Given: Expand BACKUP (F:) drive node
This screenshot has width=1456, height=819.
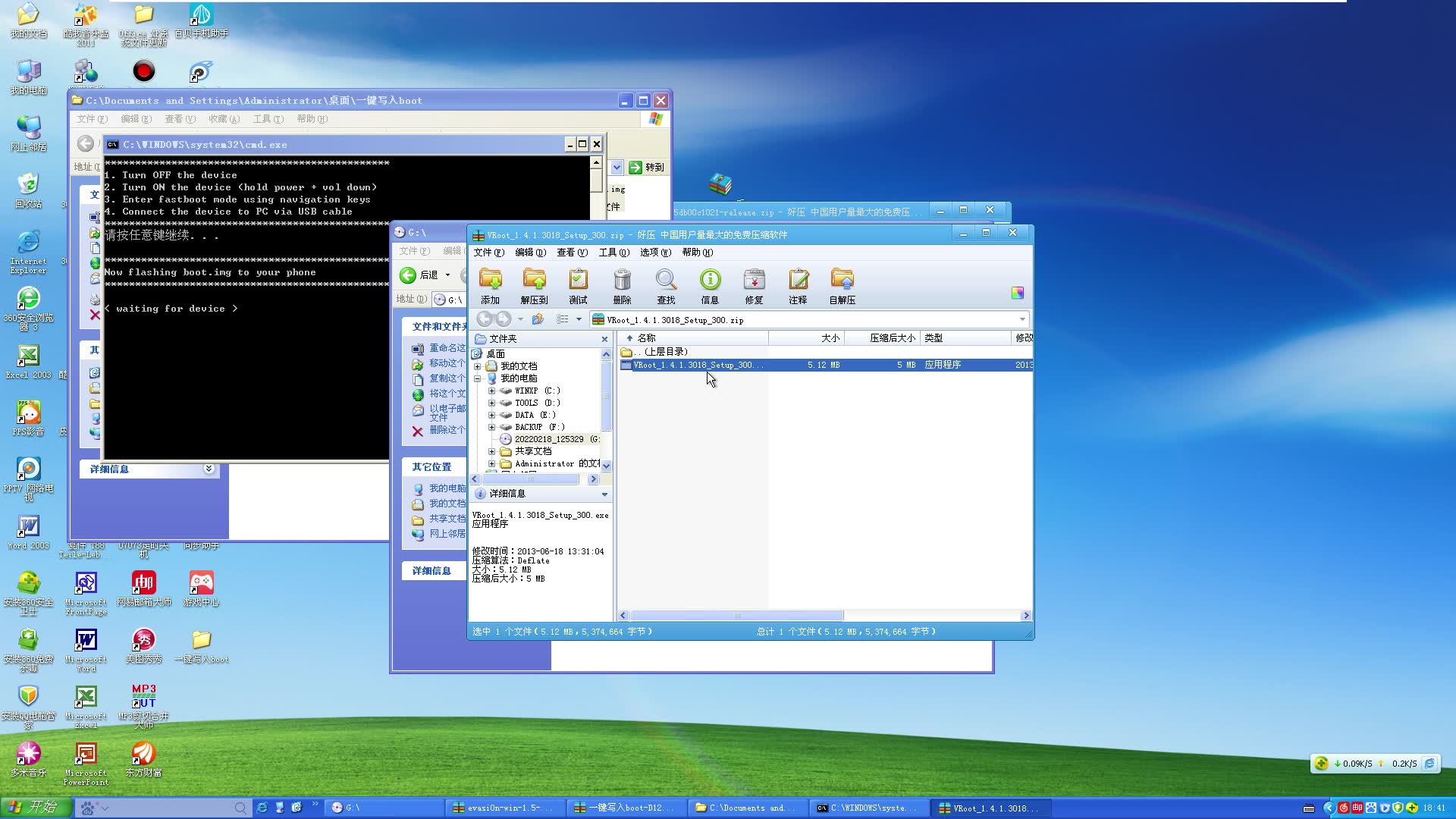Looking at the screenshot, I should tap(491, 428).
